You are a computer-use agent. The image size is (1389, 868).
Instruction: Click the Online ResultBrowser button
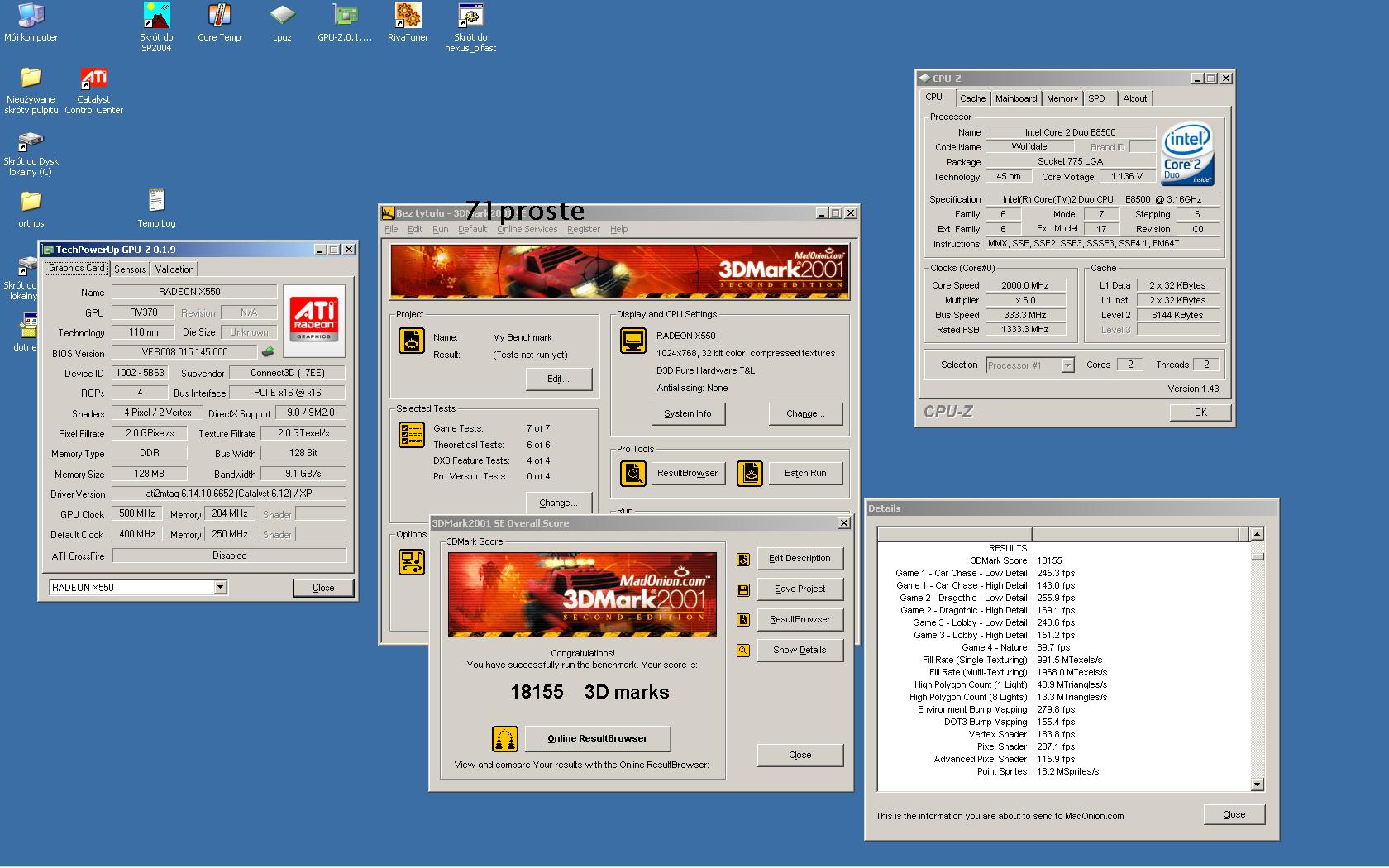[598, 738]
